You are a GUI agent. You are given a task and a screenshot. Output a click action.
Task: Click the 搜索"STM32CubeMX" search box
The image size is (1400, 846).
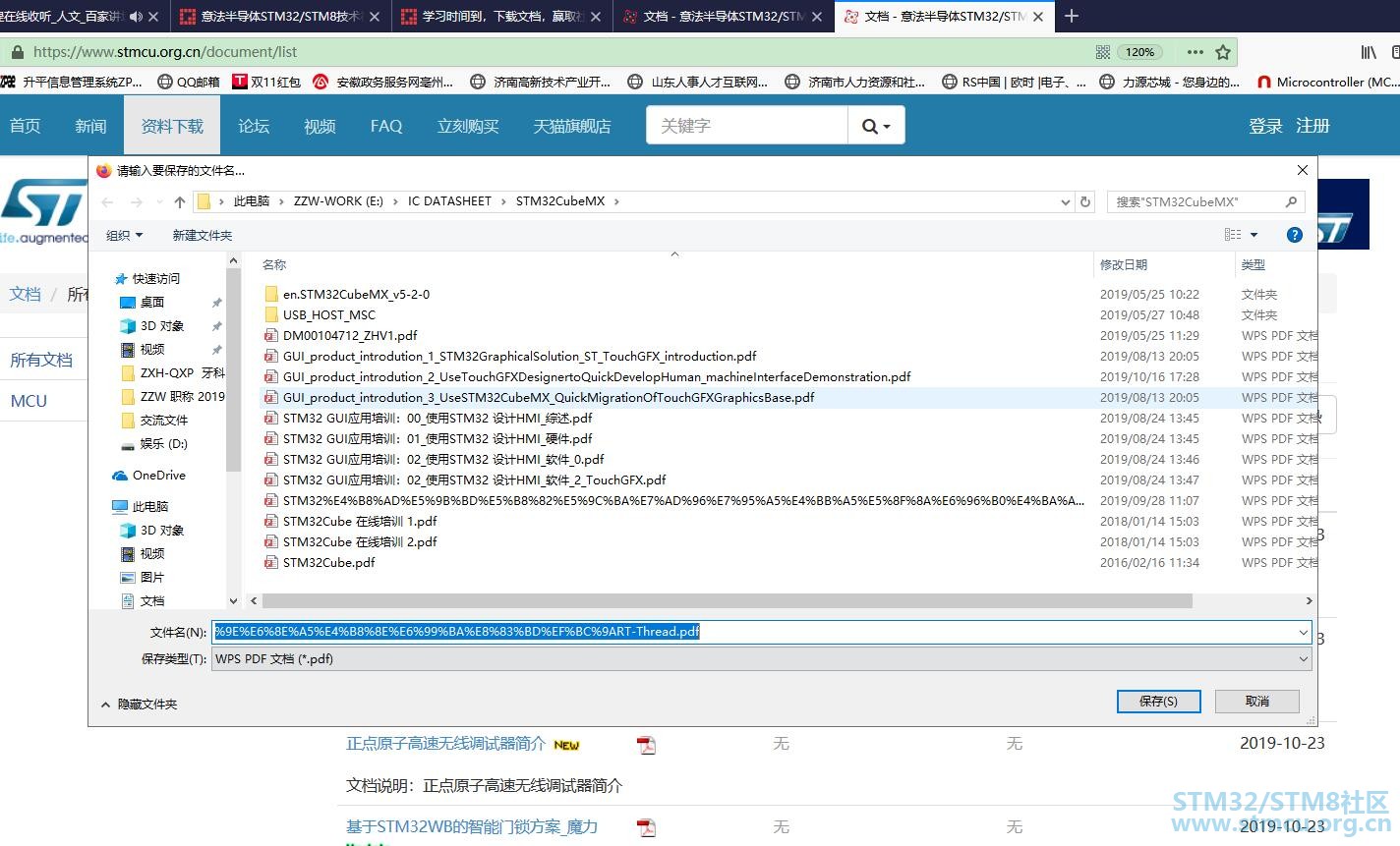point(1205,201)
